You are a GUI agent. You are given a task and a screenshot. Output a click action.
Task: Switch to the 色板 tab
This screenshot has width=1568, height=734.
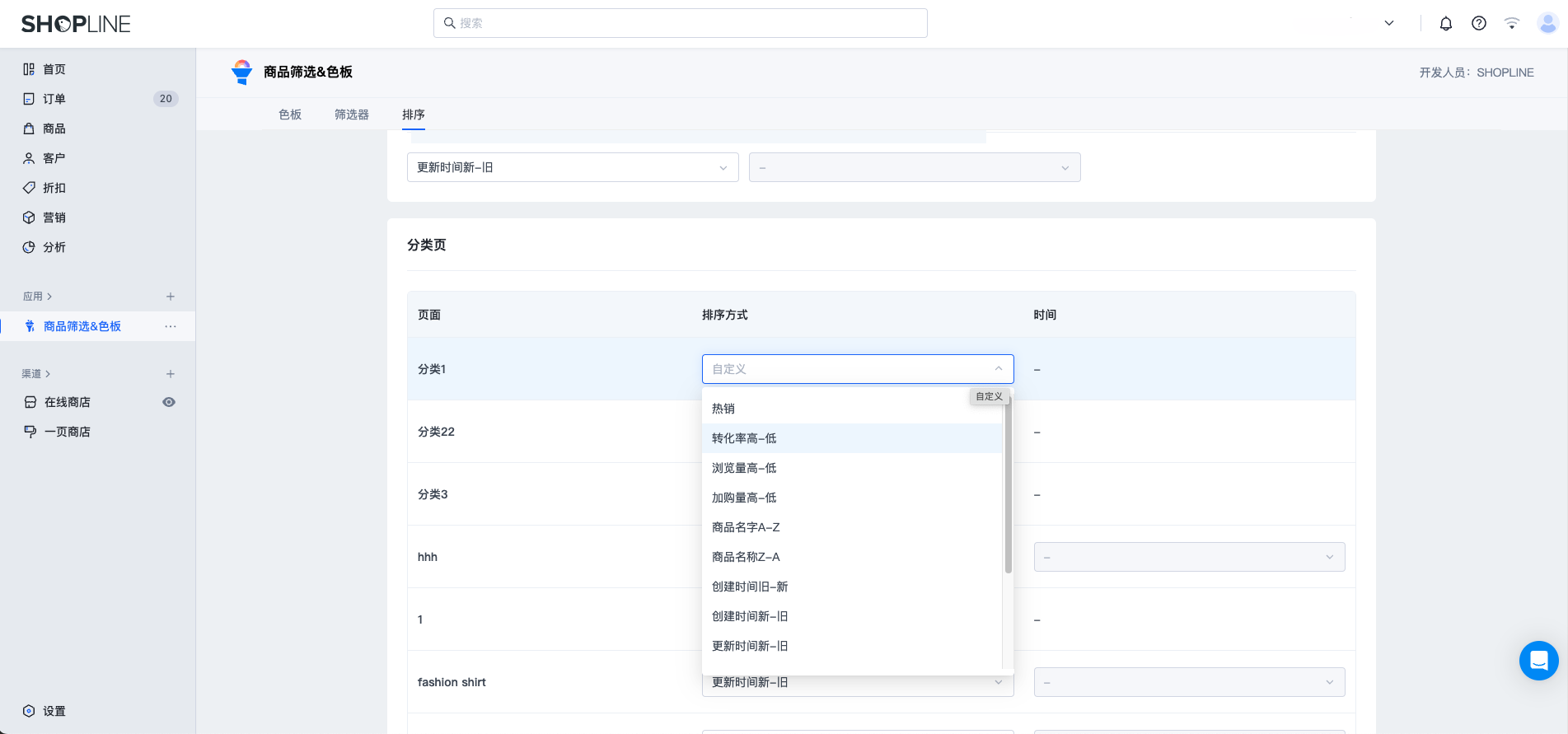[290, 115]
